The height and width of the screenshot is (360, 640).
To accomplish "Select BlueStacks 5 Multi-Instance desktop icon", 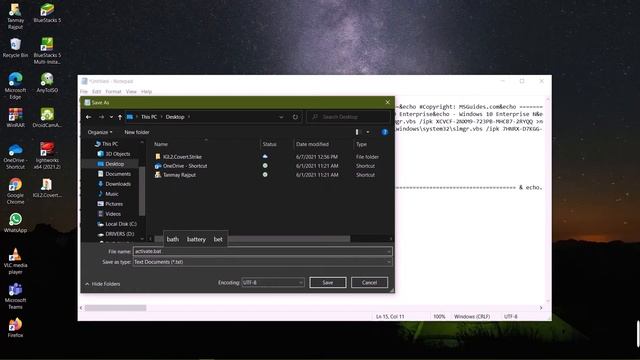I will tap(47, 51).
